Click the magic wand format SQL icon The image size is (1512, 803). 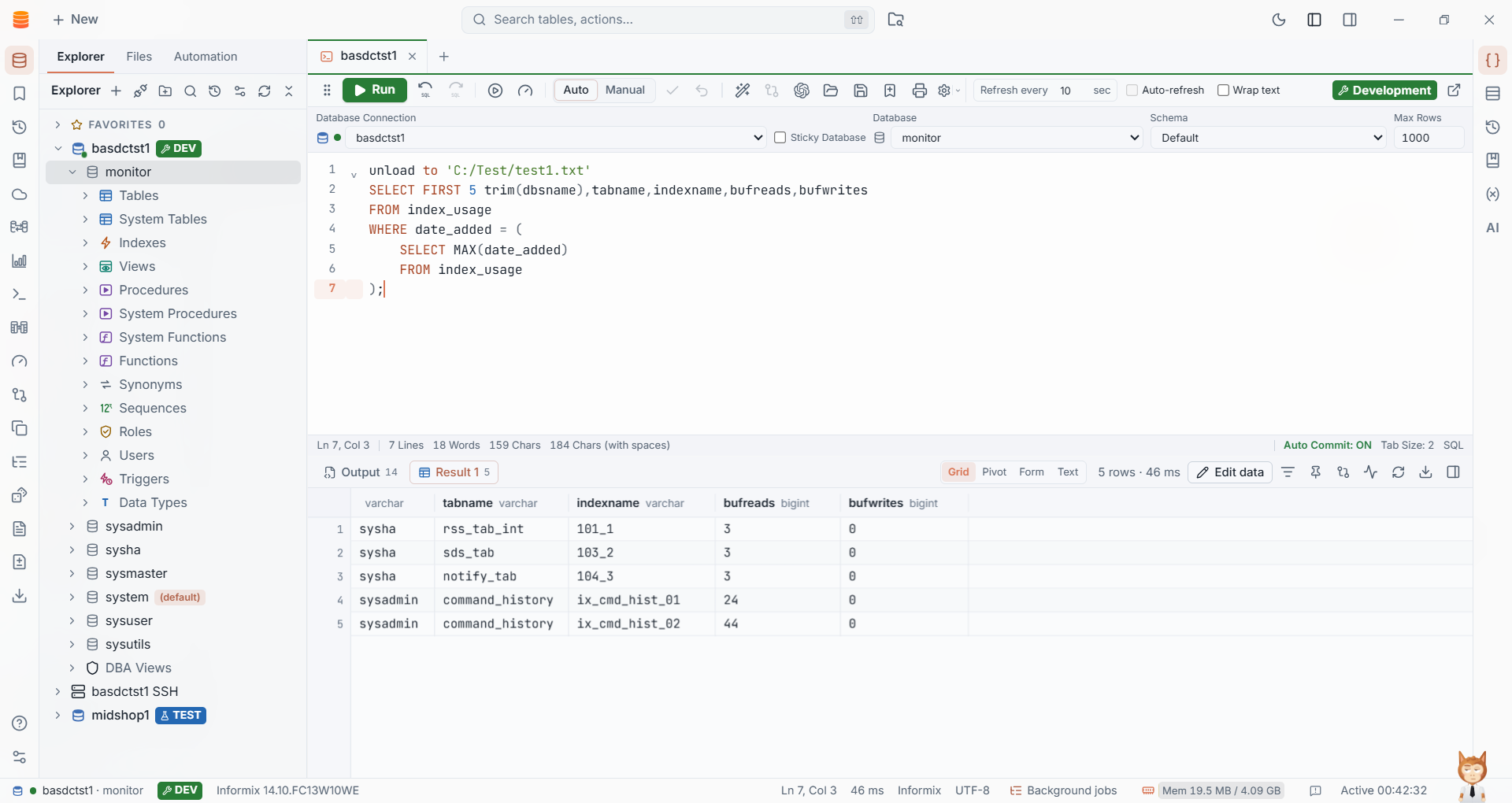742,91
